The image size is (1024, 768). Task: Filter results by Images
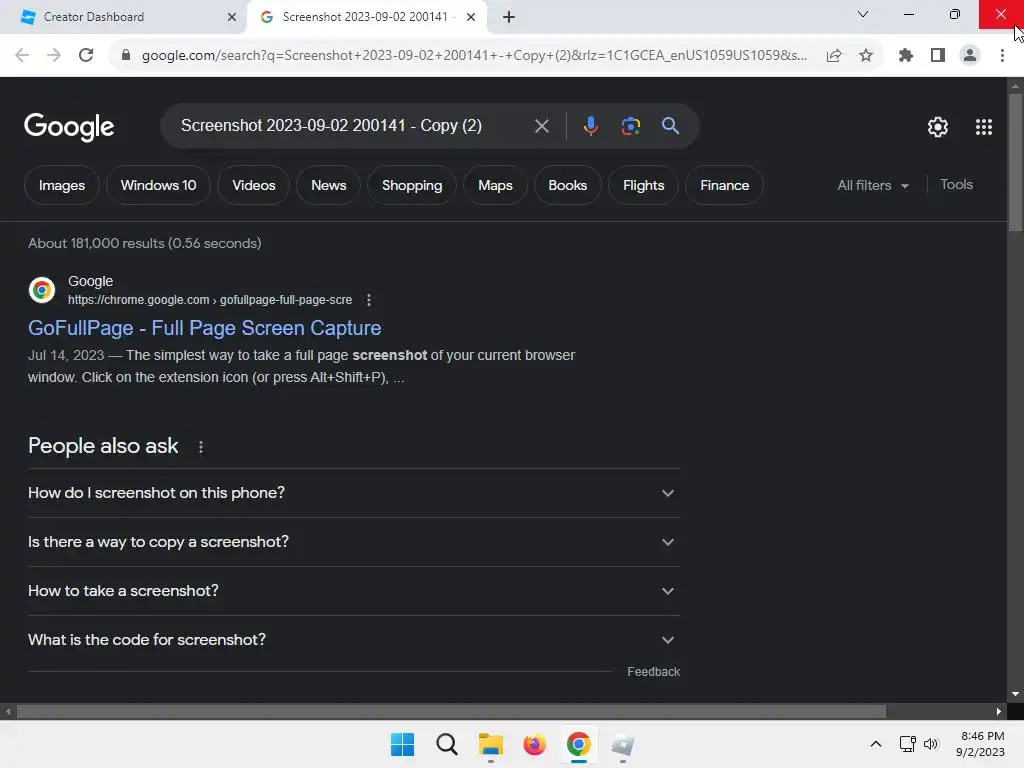[61, 185]
